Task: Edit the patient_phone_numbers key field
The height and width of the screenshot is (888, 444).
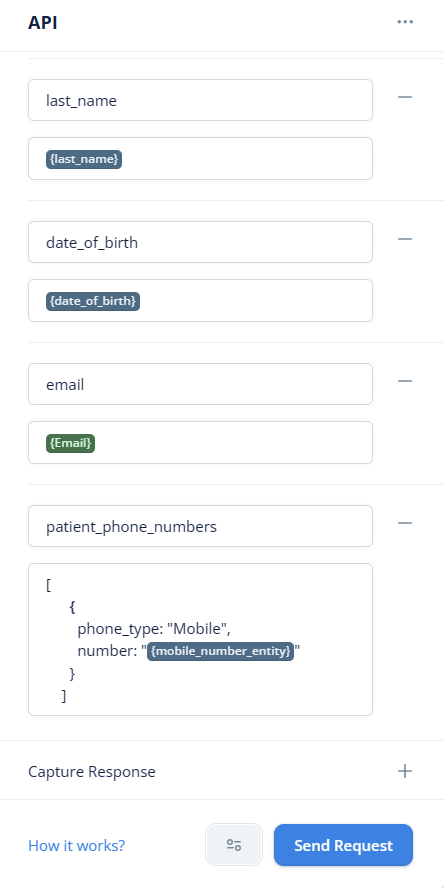Action: pos(200,527)
